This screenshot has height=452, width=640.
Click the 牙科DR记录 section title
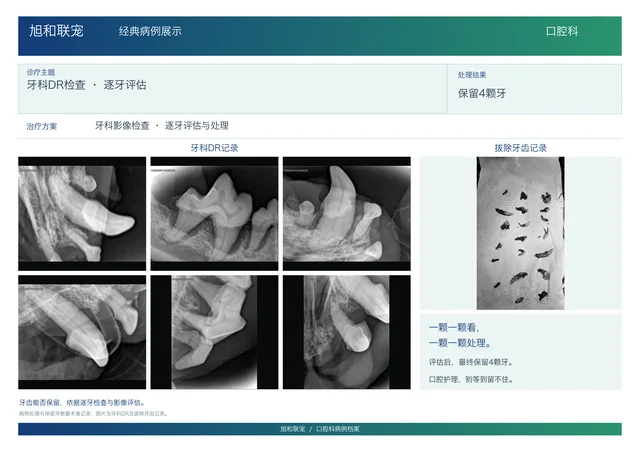(214, 148)
